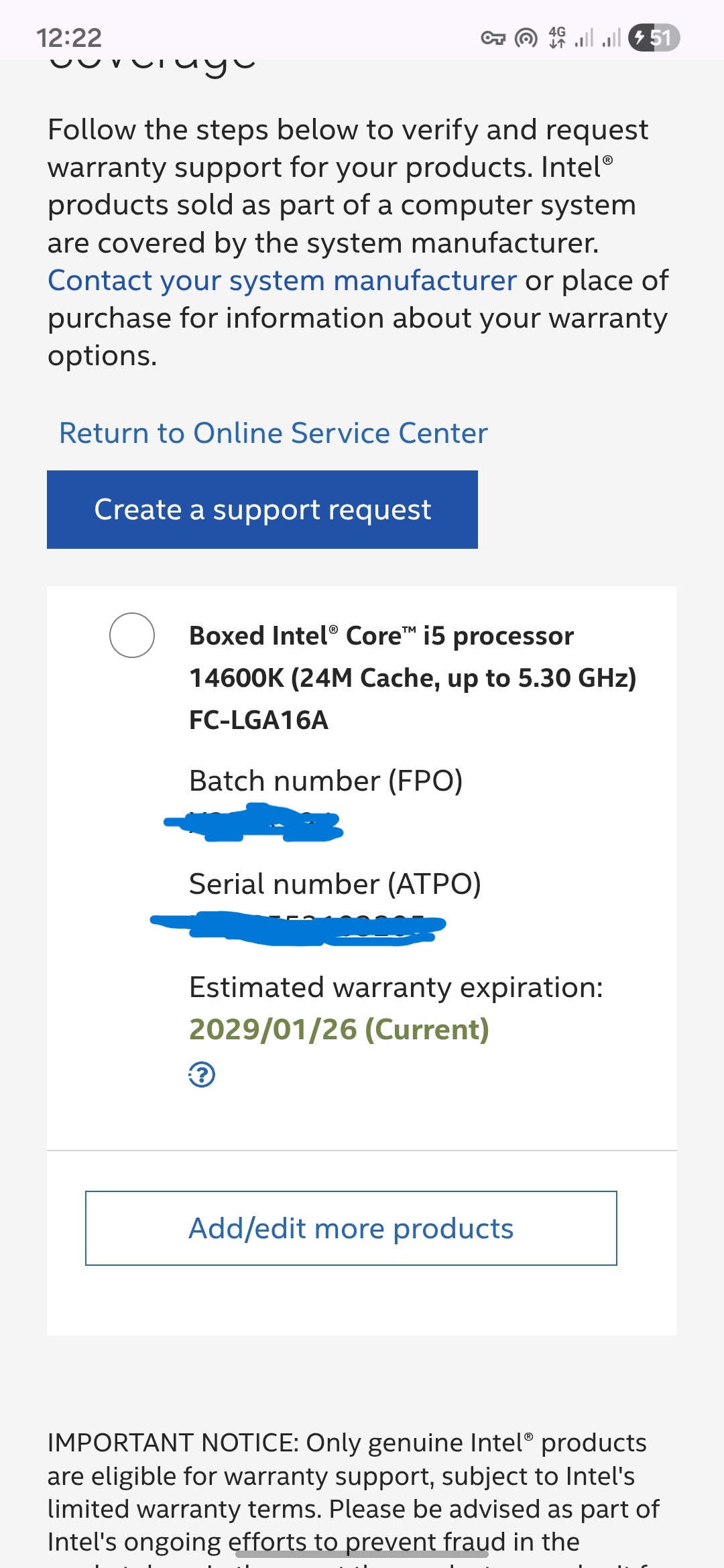Tap the 4G data indicator icon
724x1568 pixels.
coord(556,38)
